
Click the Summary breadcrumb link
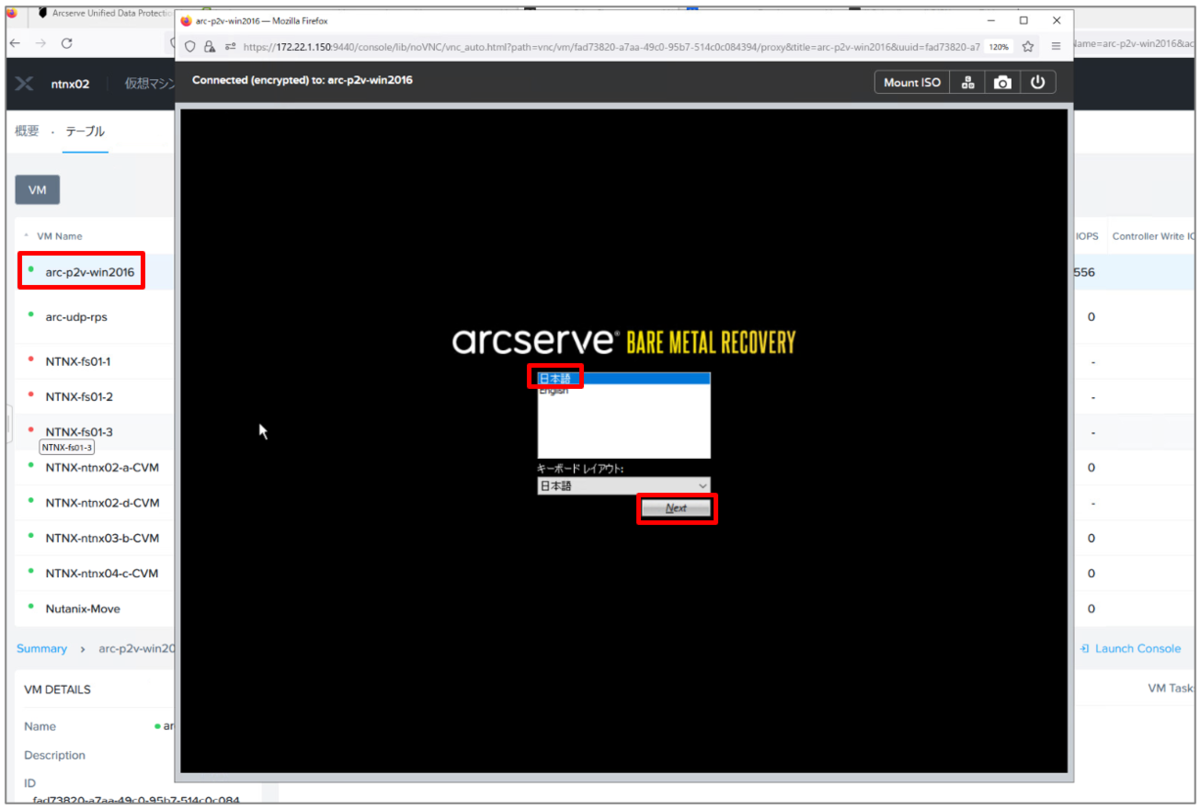tap(42, 648)
